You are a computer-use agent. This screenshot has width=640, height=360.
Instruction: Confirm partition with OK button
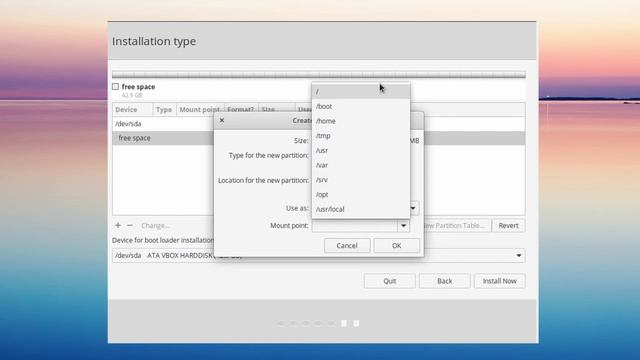[x=396, y=245]
